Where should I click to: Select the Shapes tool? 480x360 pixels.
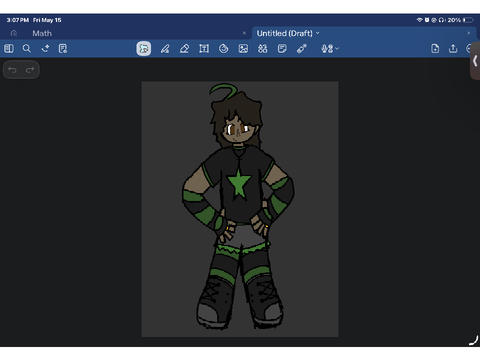(x=223, y=49)
